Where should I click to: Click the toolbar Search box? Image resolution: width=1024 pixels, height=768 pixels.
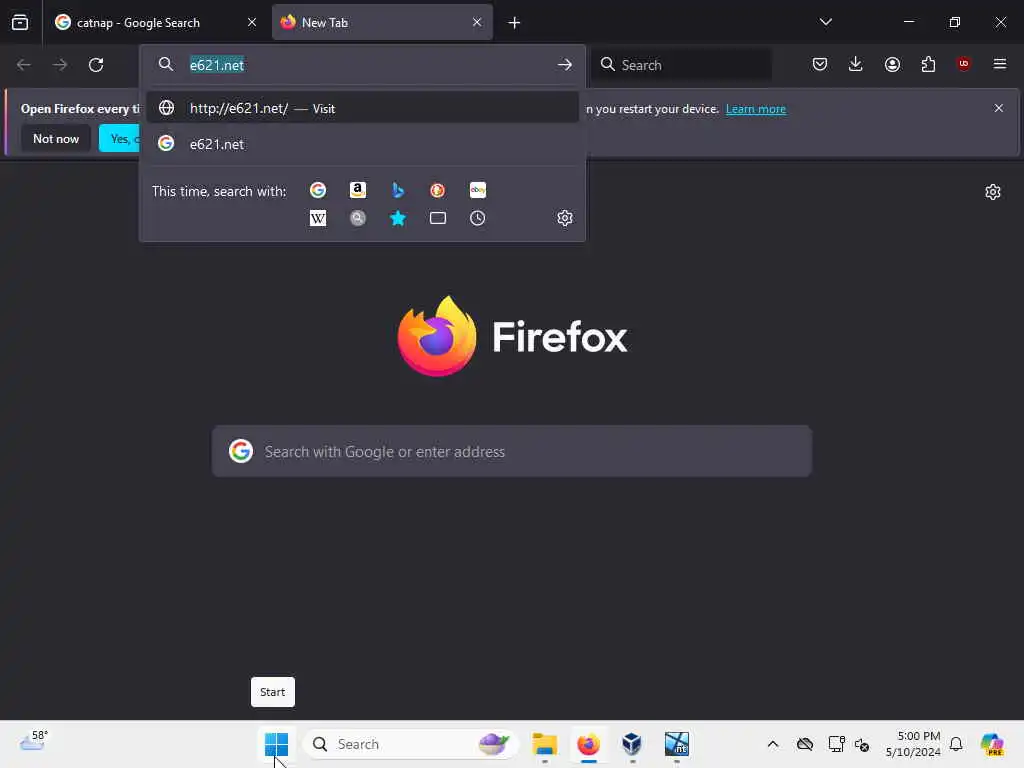click(x=681, y=65)
